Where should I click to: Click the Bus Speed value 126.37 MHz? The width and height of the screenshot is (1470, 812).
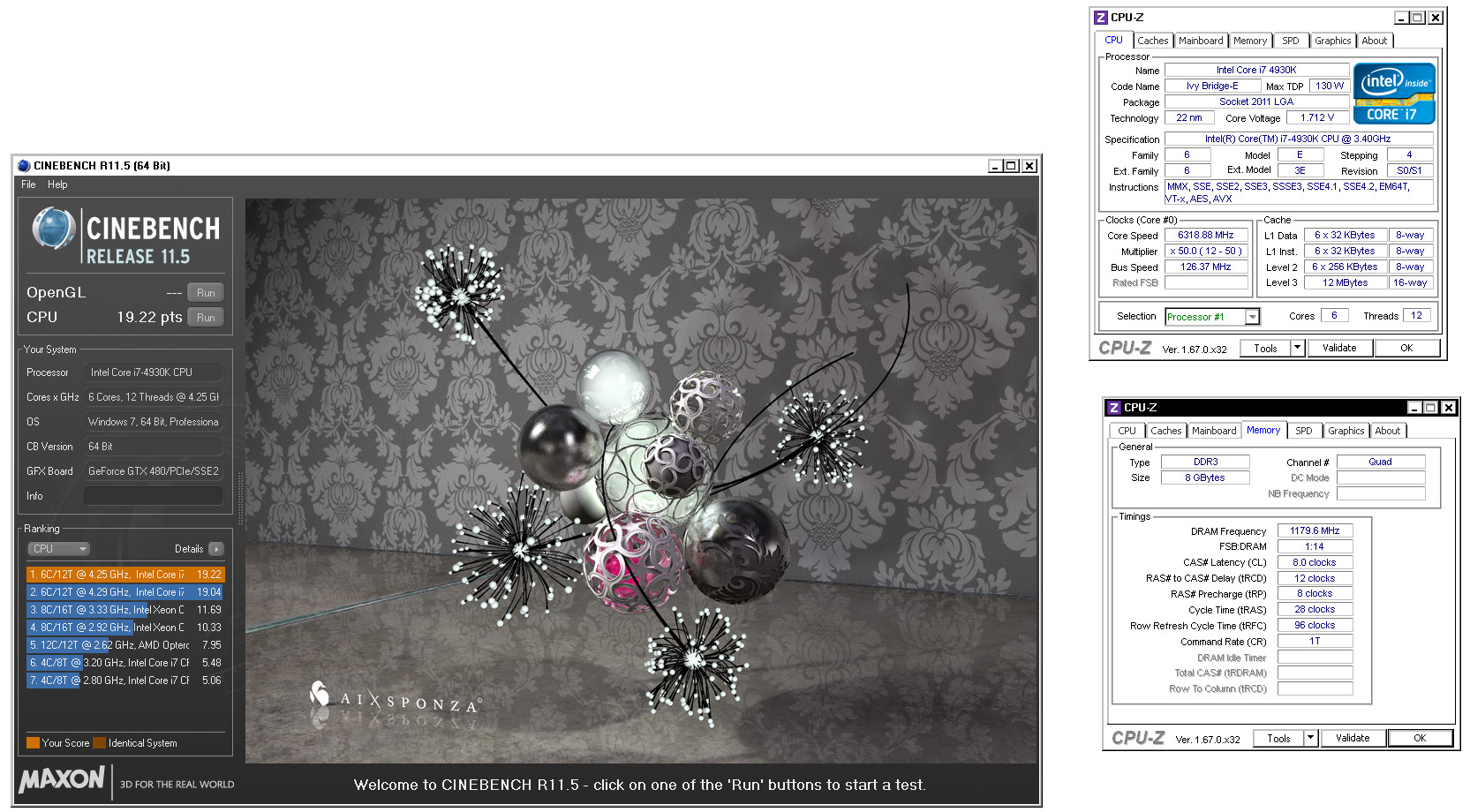[1206, 267]
